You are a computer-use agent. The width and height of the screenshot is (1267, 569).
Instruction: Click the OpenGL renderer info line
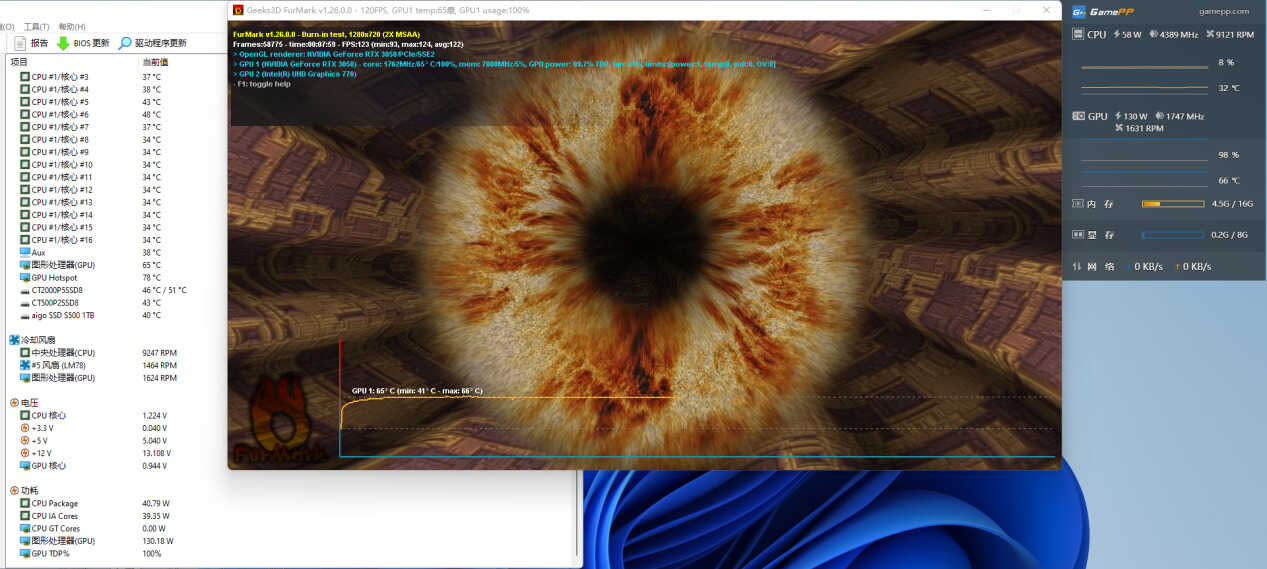pos(334,54)
